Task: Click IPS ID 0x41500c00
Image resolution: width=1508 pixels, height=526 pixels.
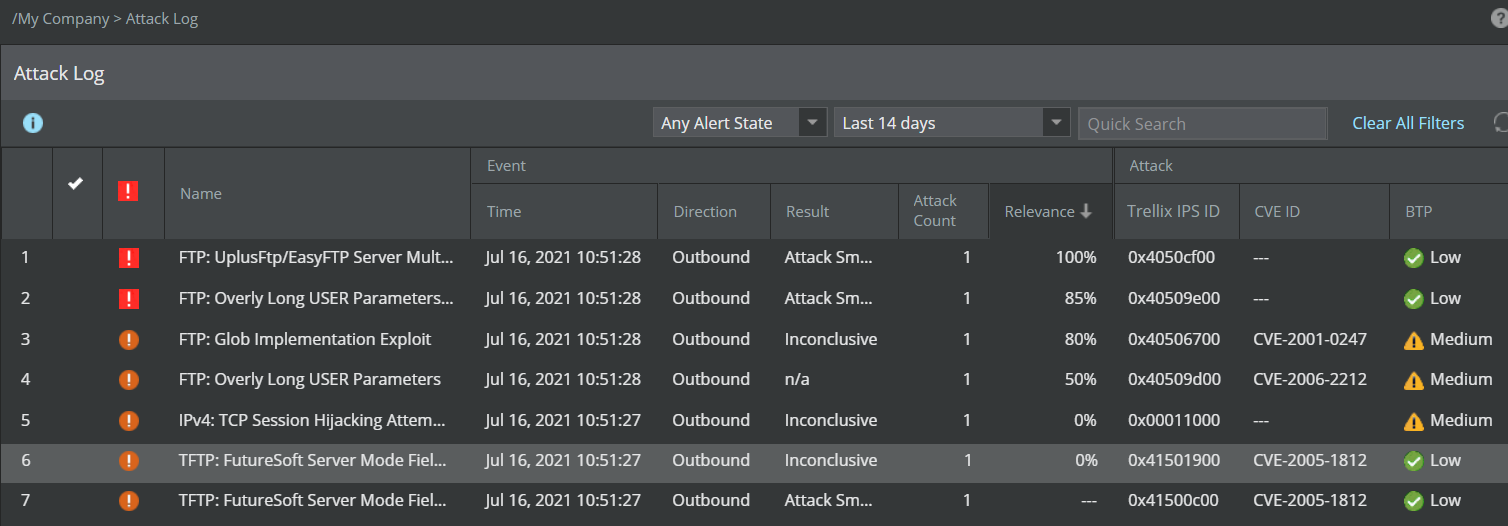Action: 1173,500
